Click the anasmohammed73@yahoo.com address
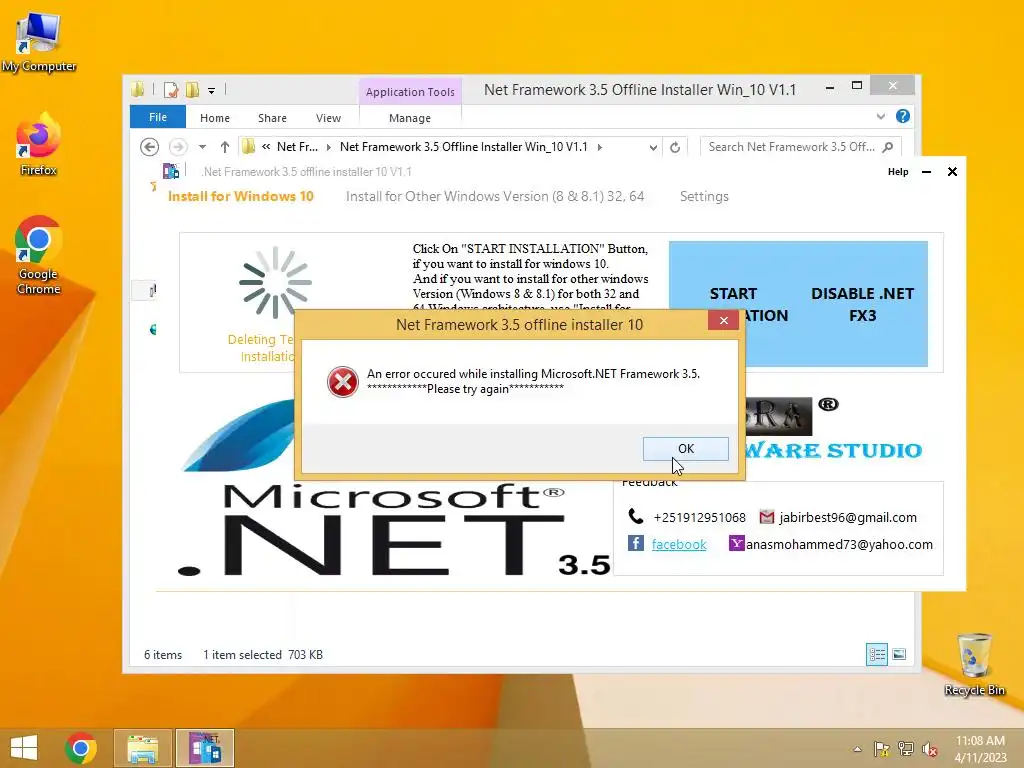Image resolution: width=1024 pixels, height=768 pixels. coord(839,545)
